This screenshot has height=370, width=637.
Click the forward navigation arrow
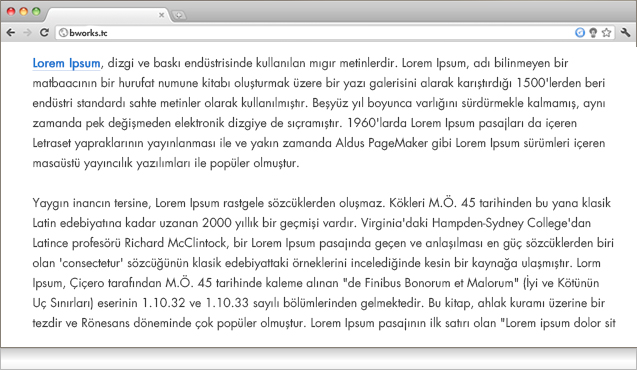click(x=27, y=32)
